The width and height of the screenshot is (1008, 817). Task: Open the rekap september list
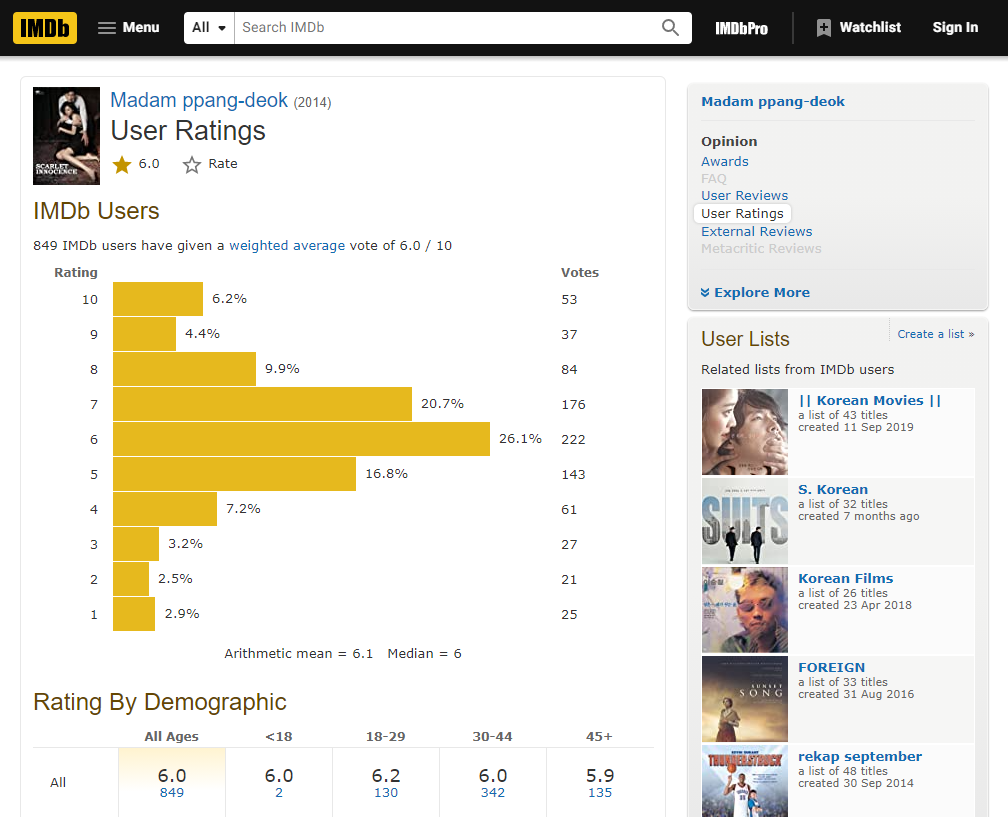pyautogui.click(x=860, y=757)
